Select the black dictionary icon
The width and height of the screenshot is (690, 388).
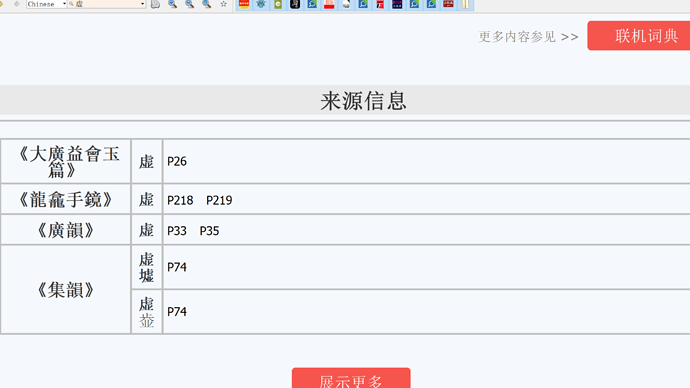(295, 4)
